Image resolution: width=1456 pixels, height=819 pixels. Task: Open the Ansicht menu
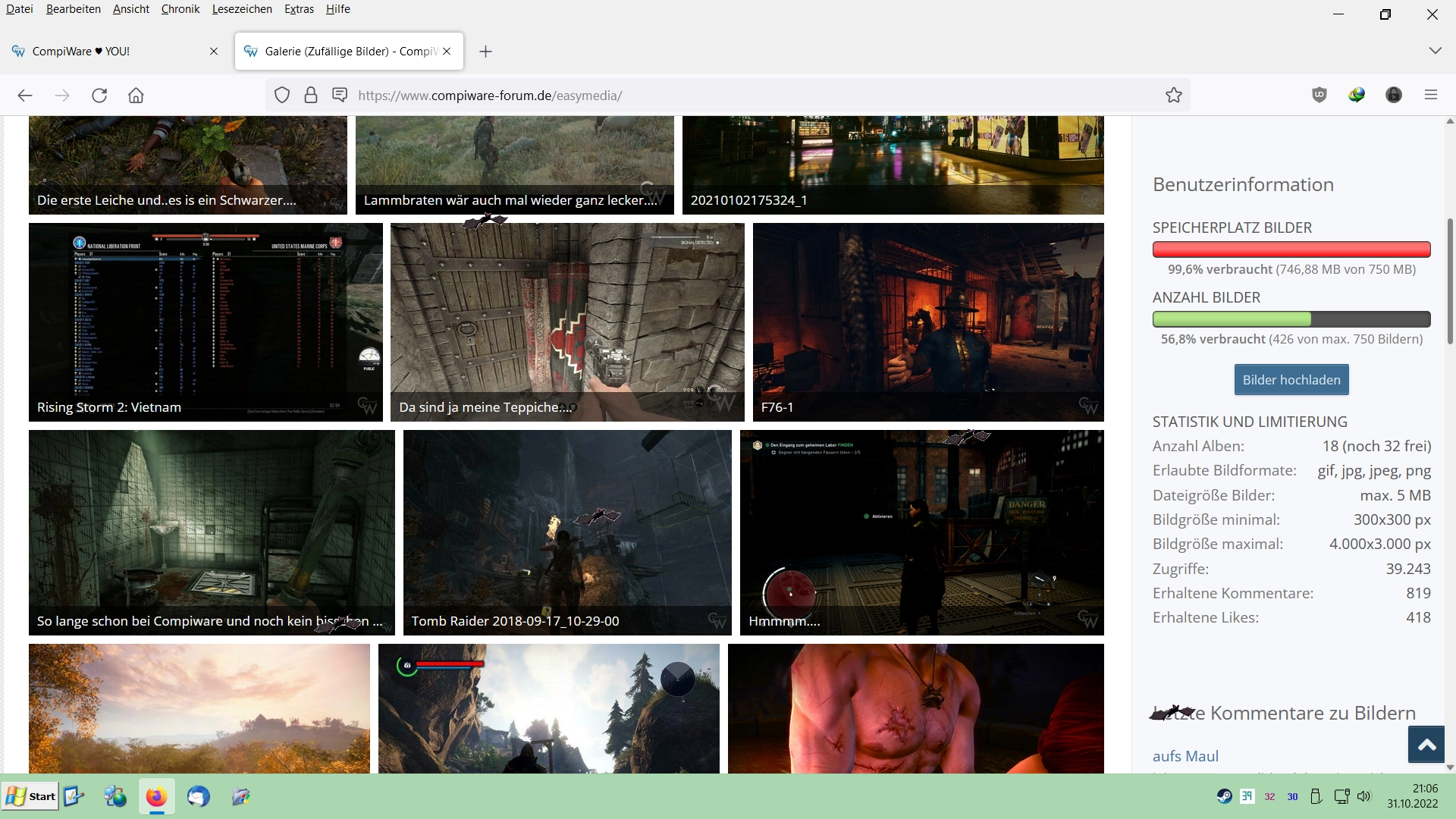point(131,9)
